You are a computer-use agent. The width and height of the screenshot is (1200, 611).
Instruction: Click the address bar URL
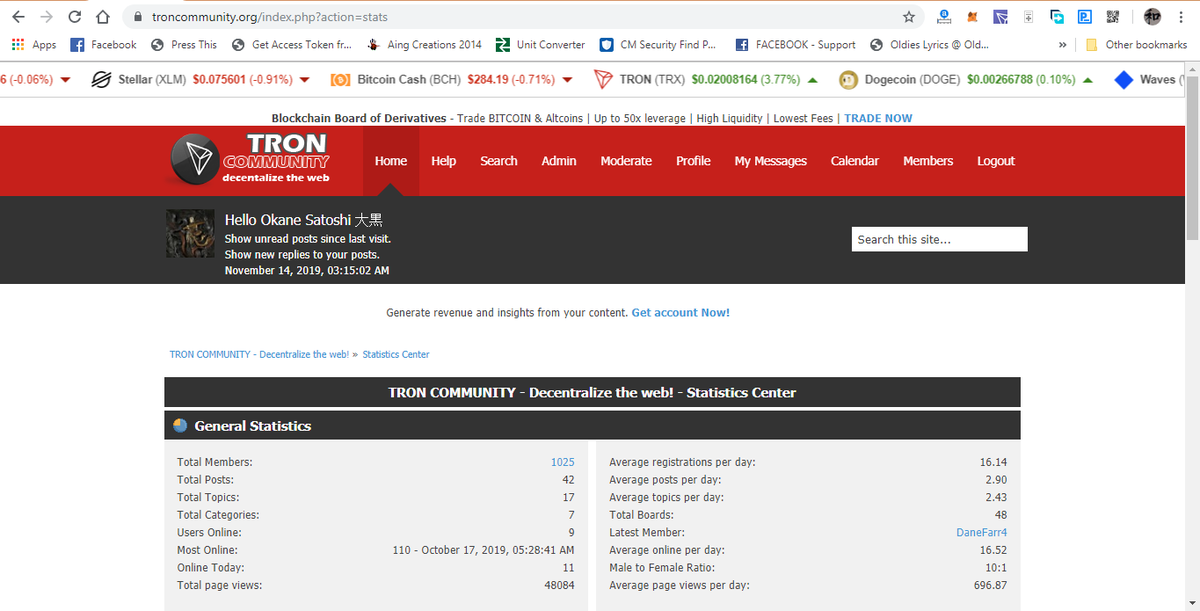(x=270, y=17)
